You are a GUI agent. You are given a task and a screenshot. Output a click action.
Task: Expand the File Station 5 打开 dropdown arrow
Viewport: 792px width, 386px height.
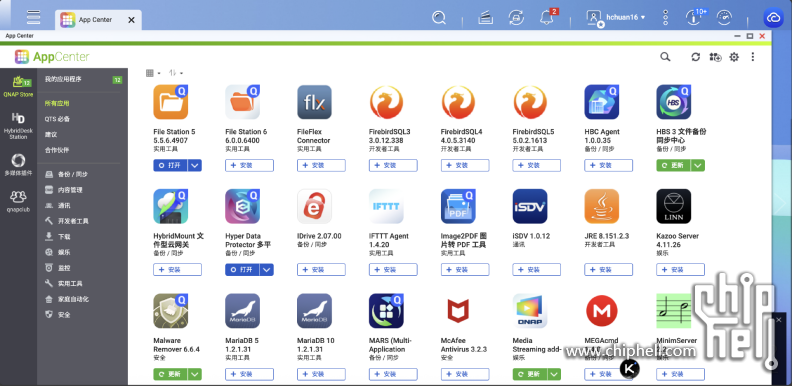point(195,165)
